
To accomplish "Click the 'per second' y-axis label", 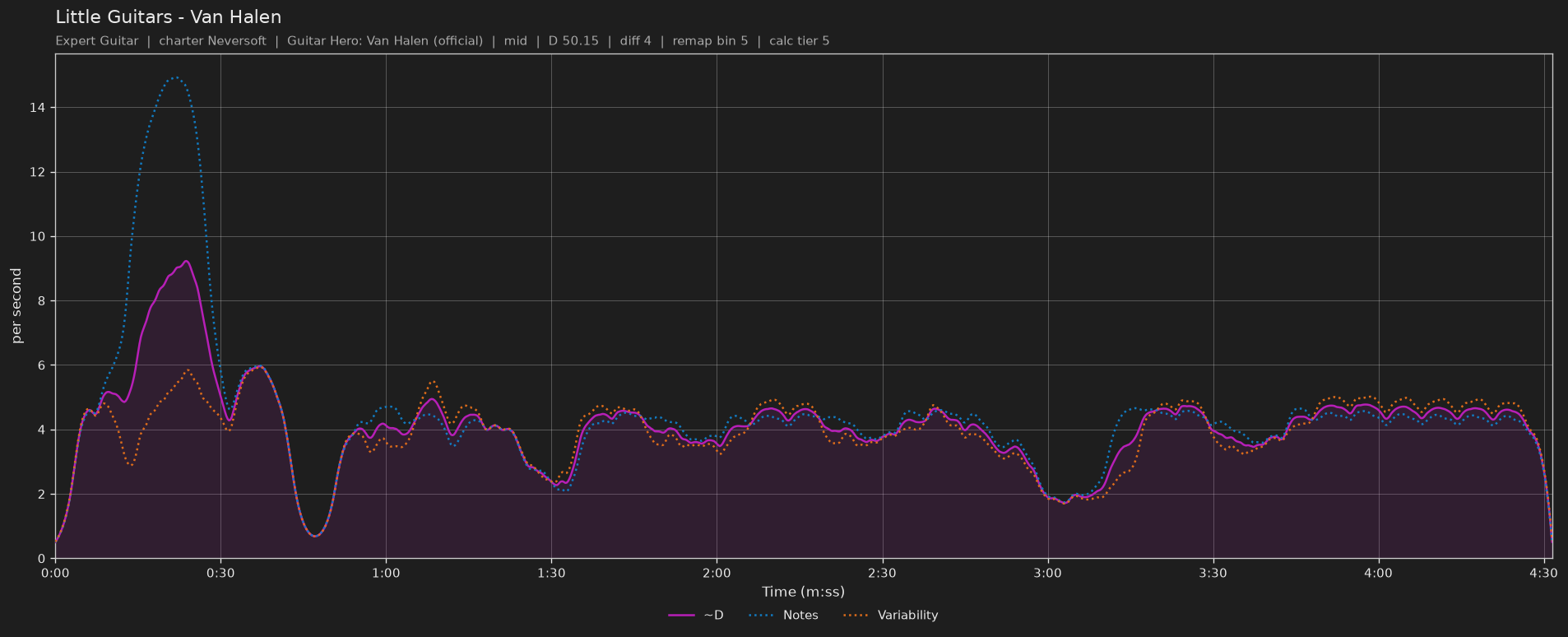I will click(x=16, y=306).
